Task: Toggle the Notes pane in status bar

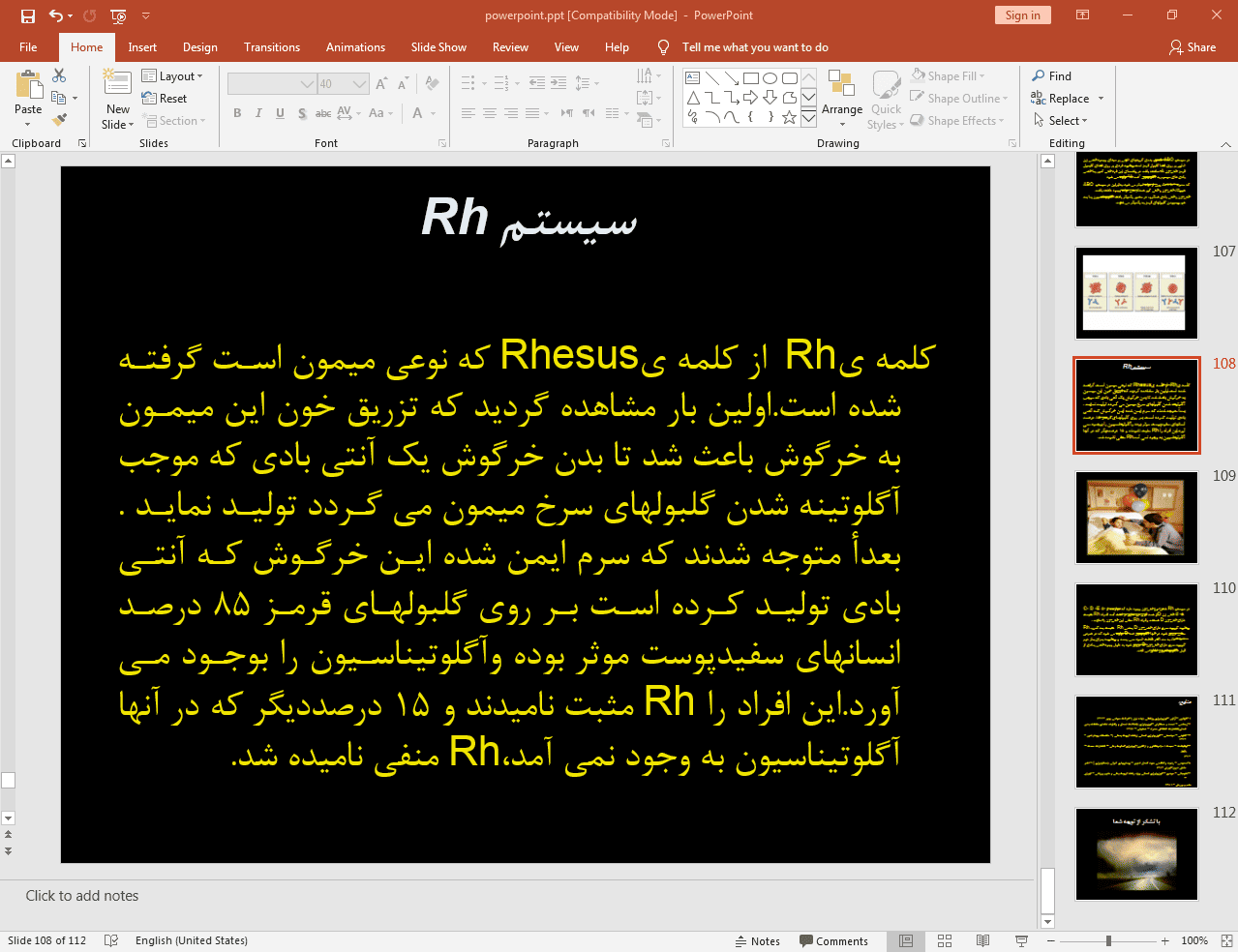Action: (x=757, y=940)
